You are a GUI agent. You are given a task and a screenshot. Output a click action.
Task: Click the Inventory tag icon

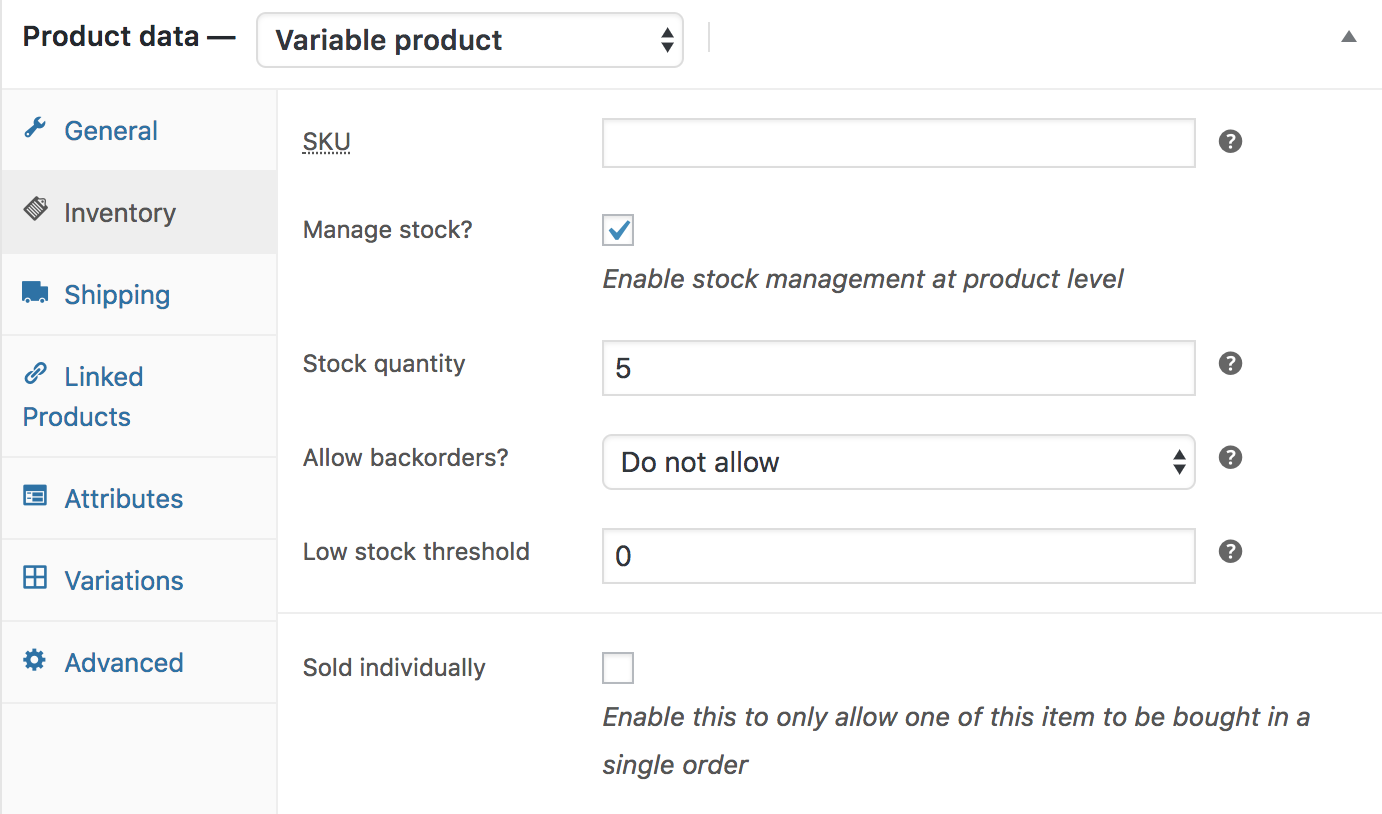pos(35,209)
